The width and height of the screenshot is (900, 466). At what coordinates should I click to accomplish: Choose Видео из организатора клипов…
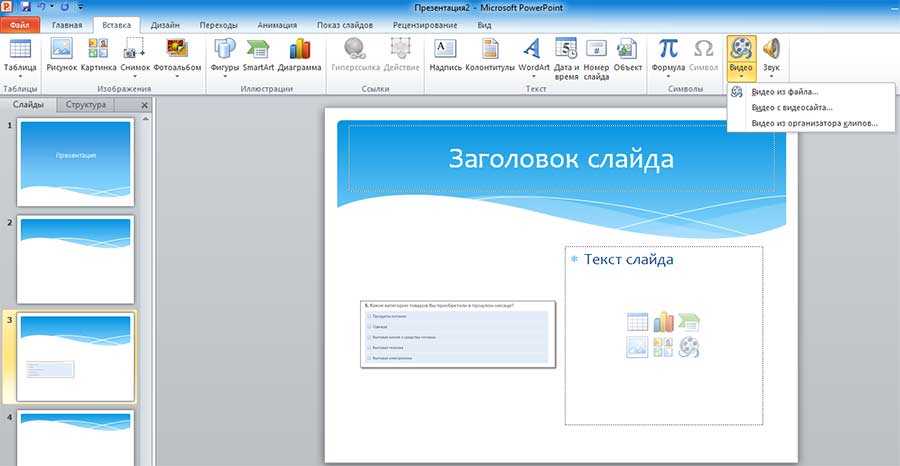810,123
